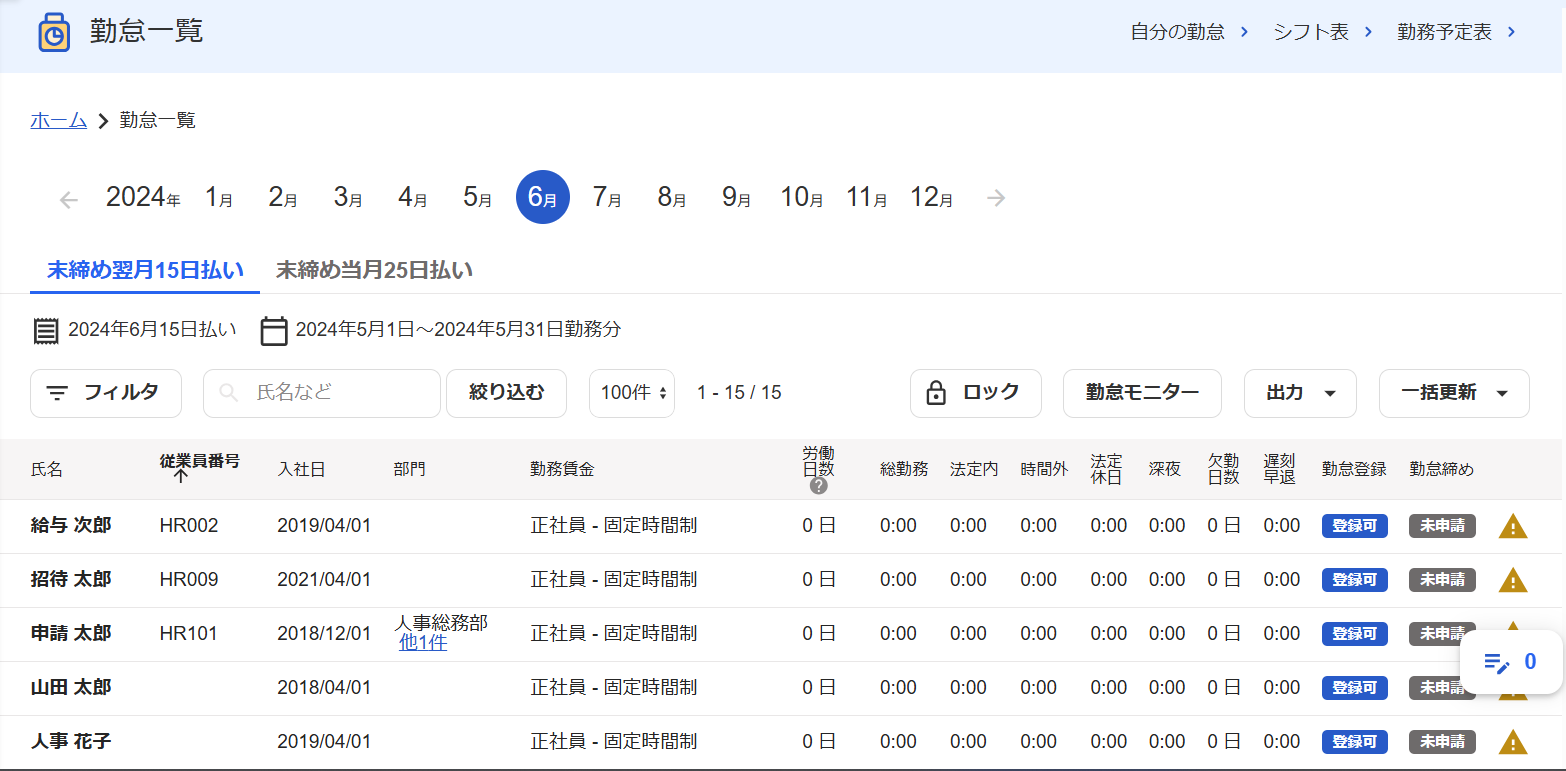Image resolution: width=1566 pixels, height=771 pixels.
Task: Open シフト表 page
Action: point(1322,32)
